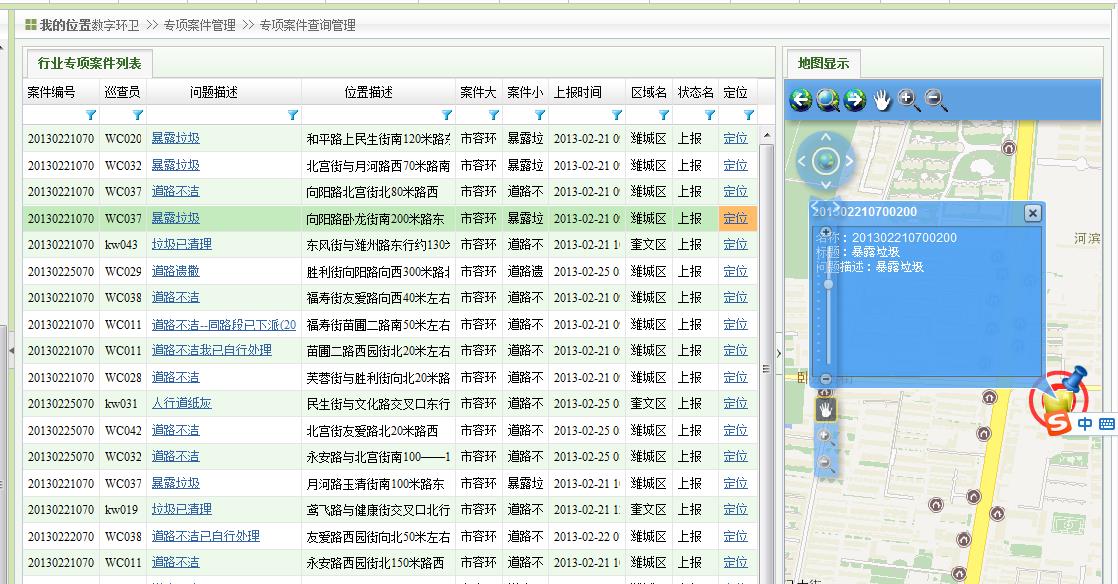Image resolution: width=1118 pixels, height=584 pixels.
Task: Click the 问题描述 filter text field
Action: (217, 115)
